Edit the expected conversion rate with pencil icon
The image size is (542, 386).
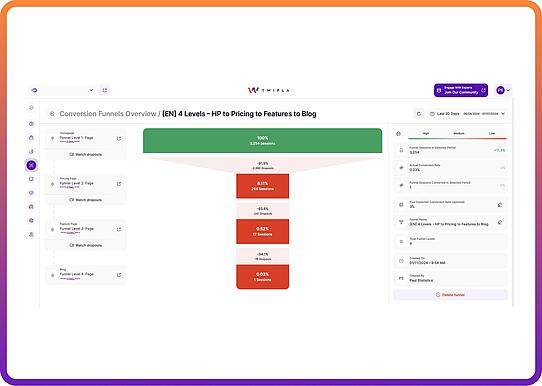click(500, 205)
